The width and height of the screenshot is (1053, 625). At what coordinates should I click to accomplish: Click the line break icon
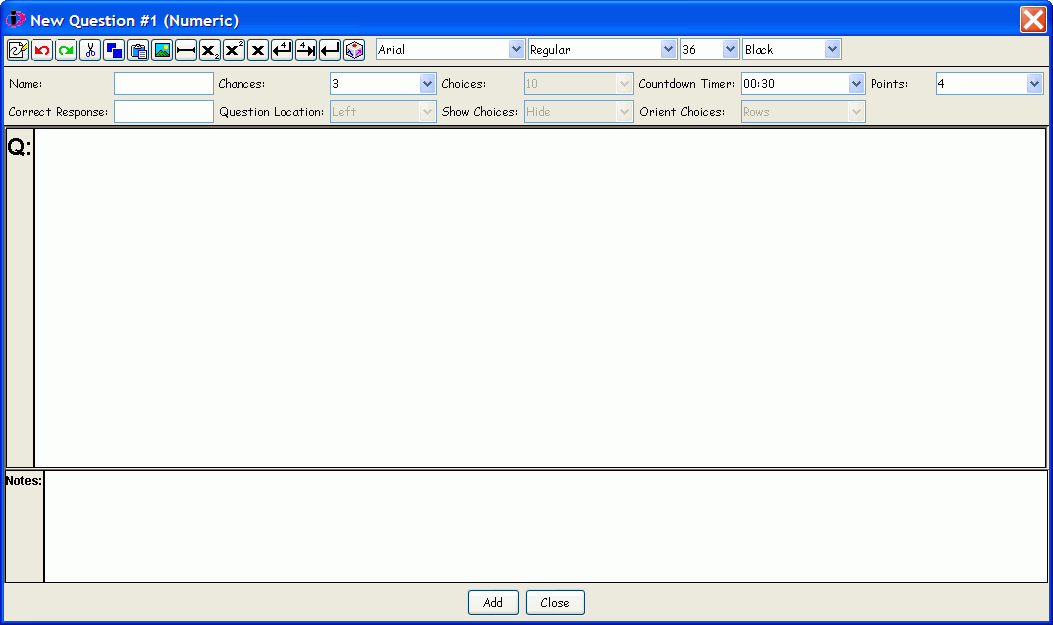[329, 48]
